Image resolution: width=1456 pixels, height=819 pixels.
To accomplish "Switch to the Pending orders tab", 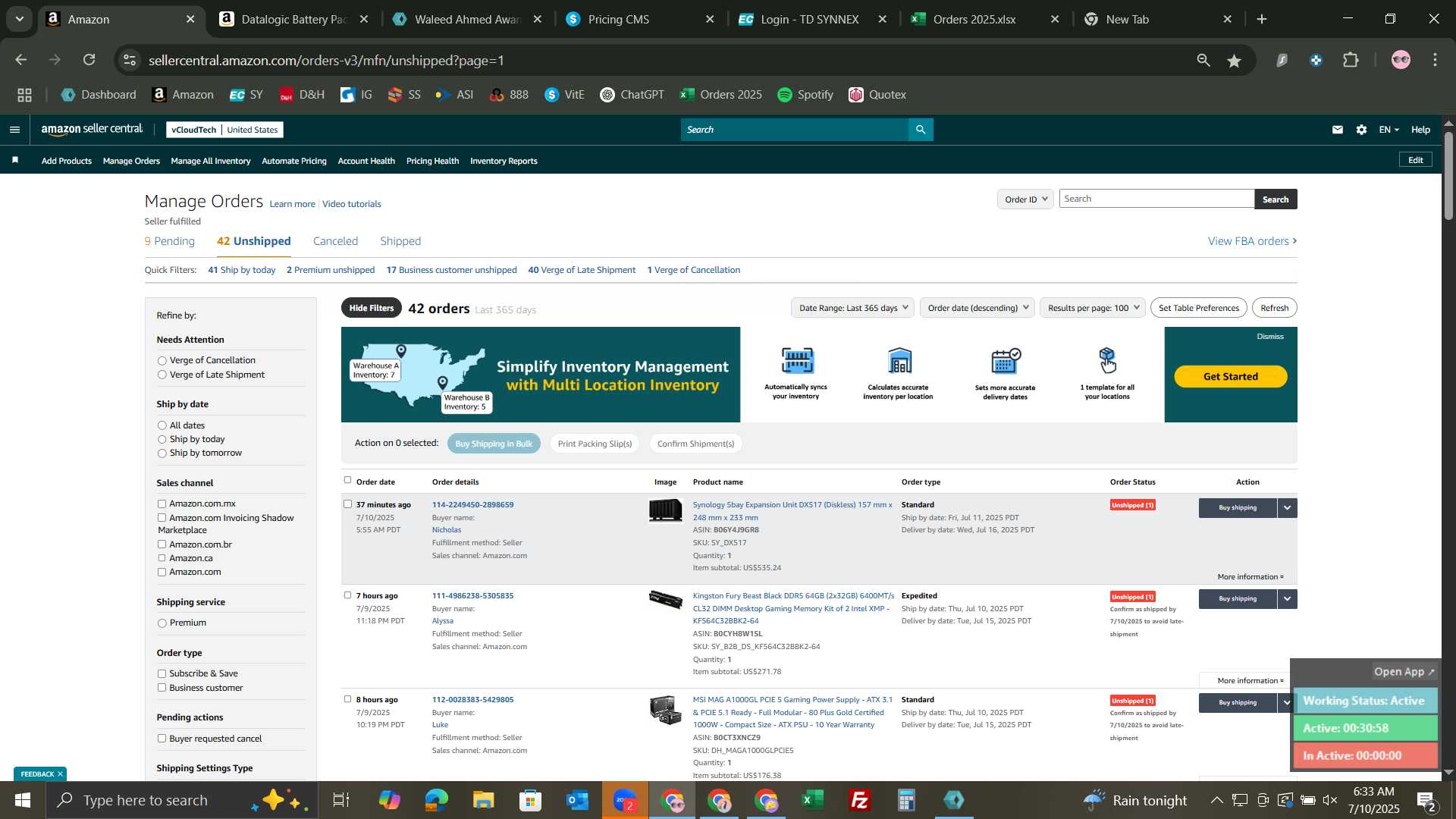I will pyautogui.click(x=170, y=241).
